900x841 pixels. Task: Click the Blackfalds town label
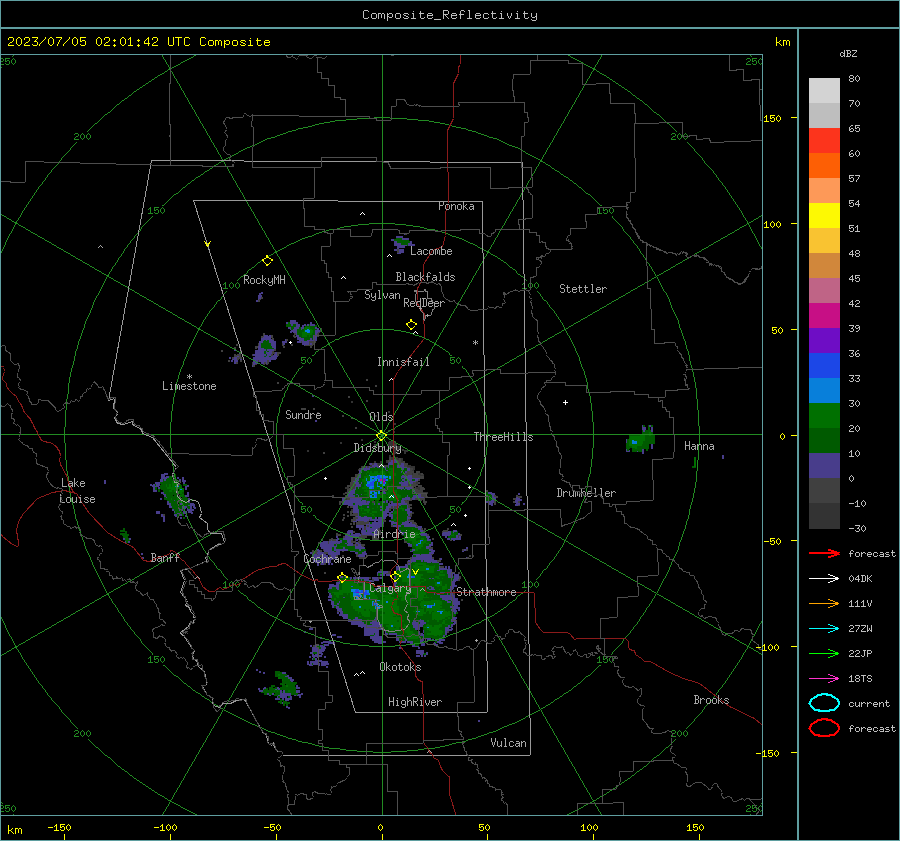coord(425,277)
